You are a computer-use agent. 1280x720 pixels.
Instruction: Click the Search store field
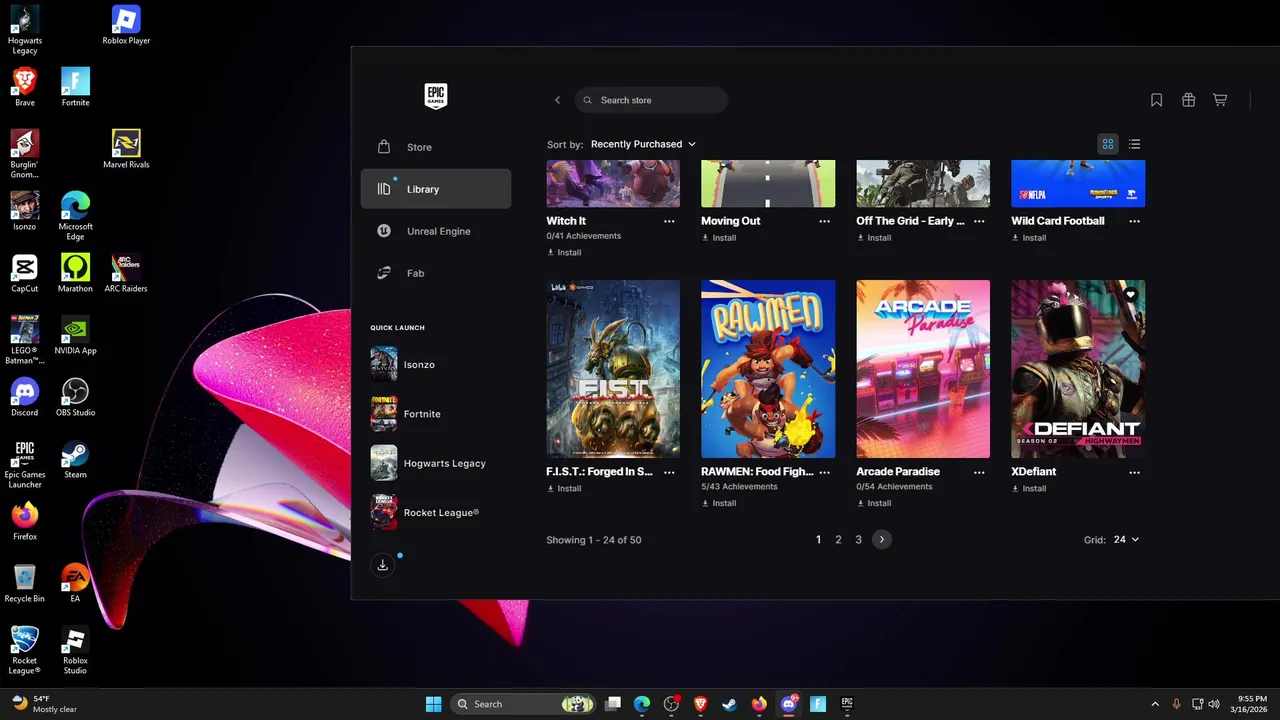651,100
